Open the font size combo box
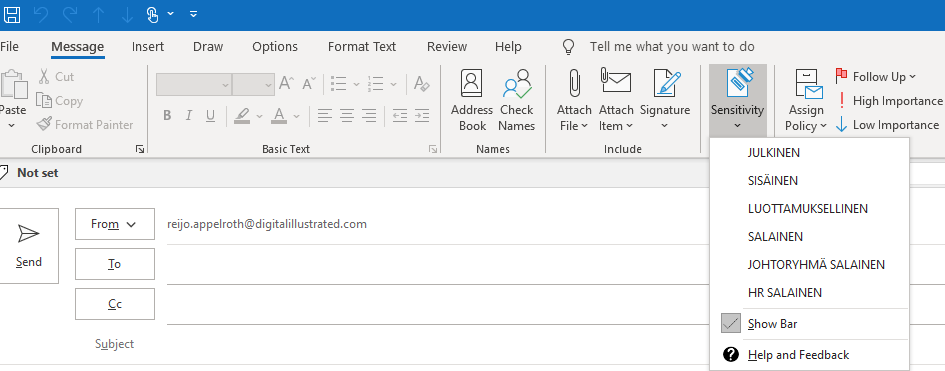Image resolution: width=945 pixels, height=371 pixels. coord(253,85)
